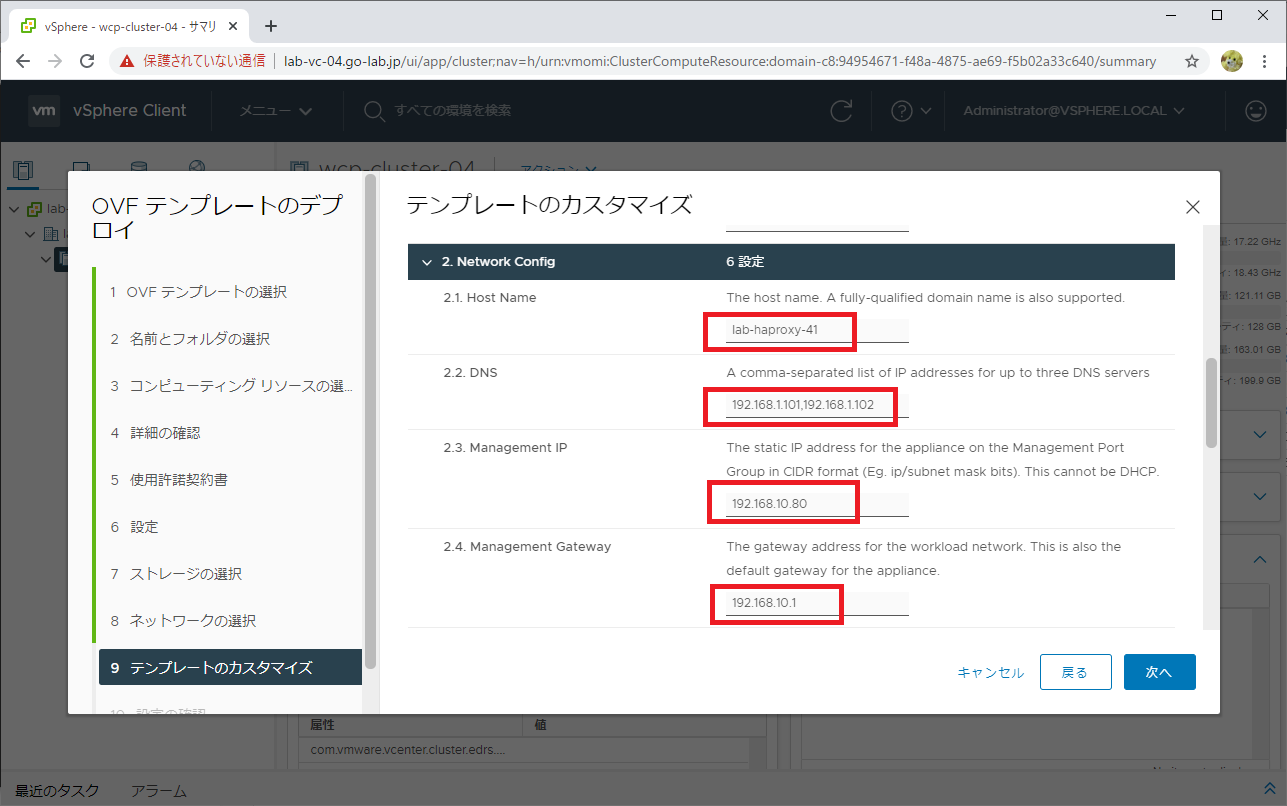Click the 2.1. Host Name label
Viewport: 1287px width, 806px height.
[489, 298]
